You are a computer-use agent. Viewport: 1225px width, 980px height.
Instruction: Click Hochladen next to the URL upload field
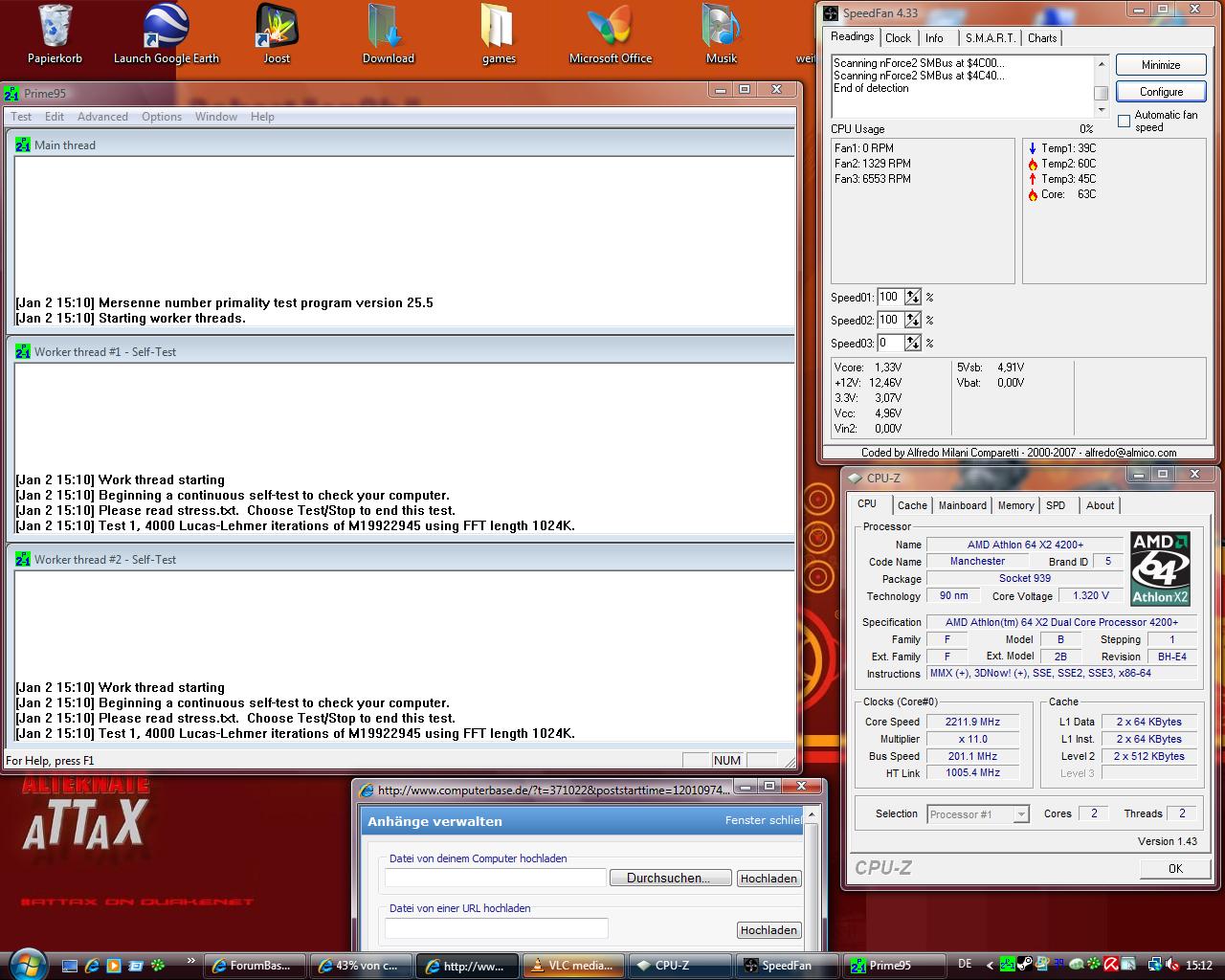pos(768,929)
